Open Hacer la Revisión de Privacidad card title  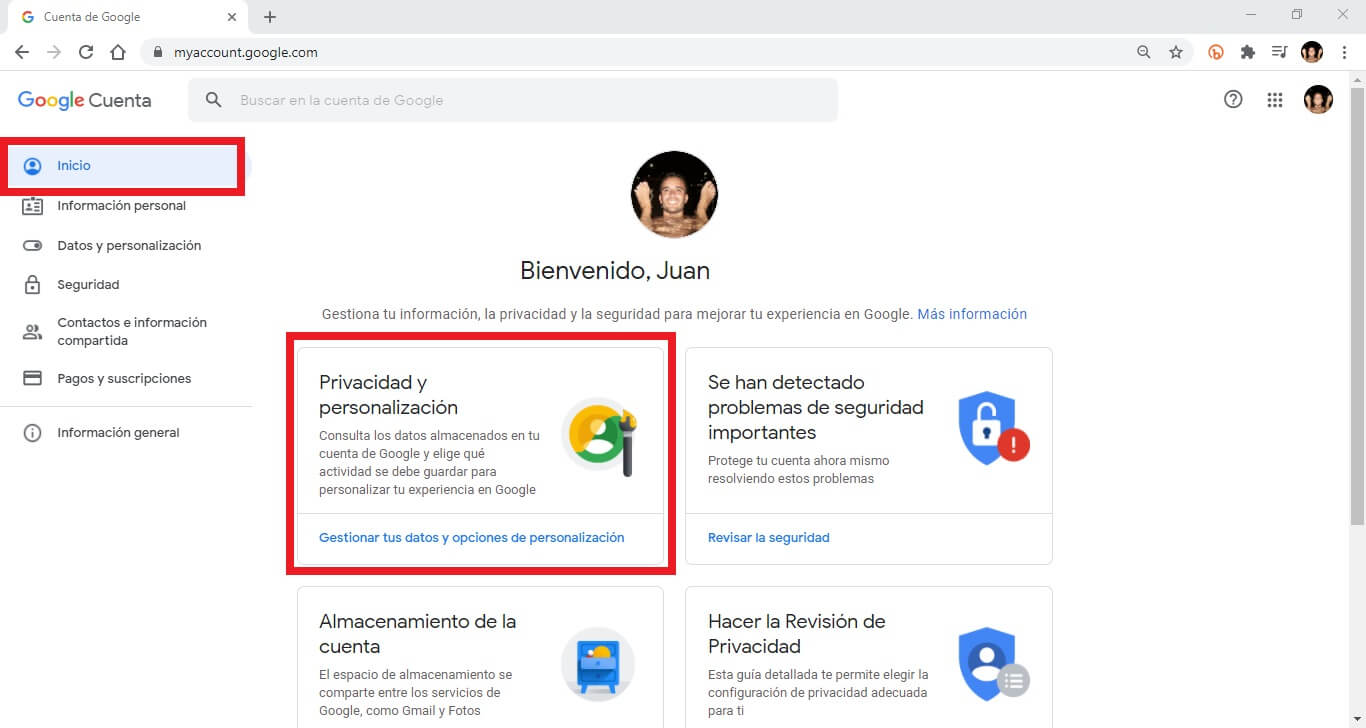(797, 634)
